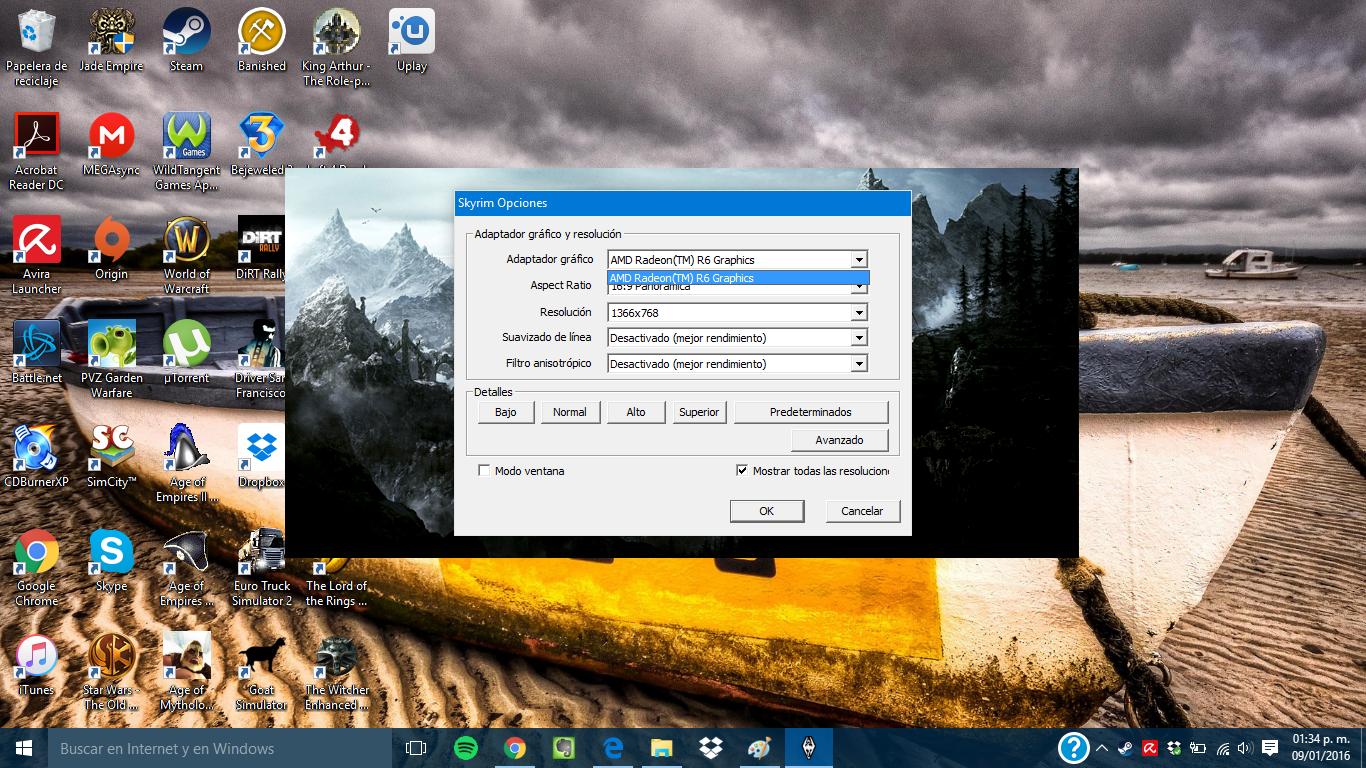Enable the Modo ventana checkbox
The height and width of the screenshot is (768, 1366).
484,471
